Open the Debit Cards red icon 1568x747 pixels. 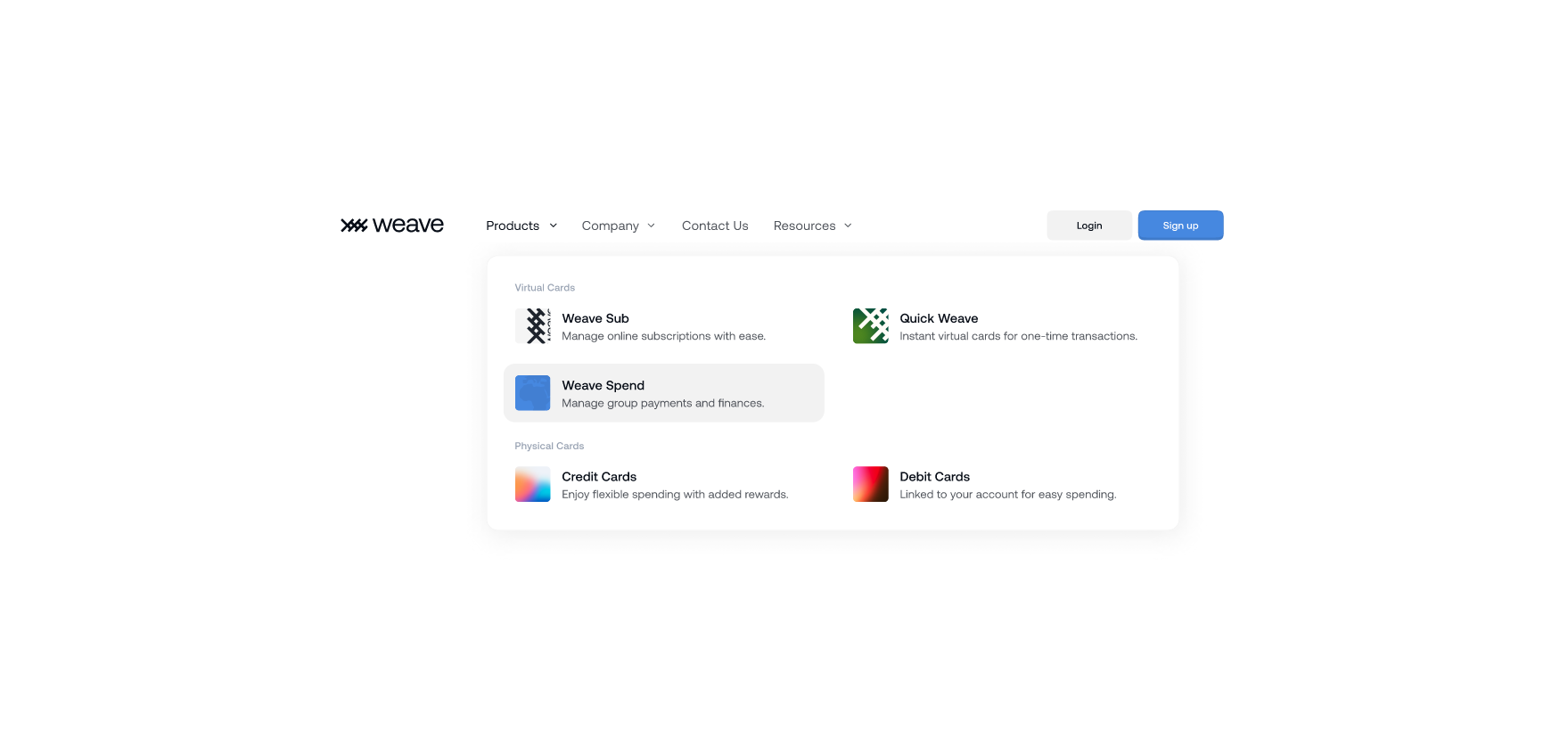[x=871, y=484]
